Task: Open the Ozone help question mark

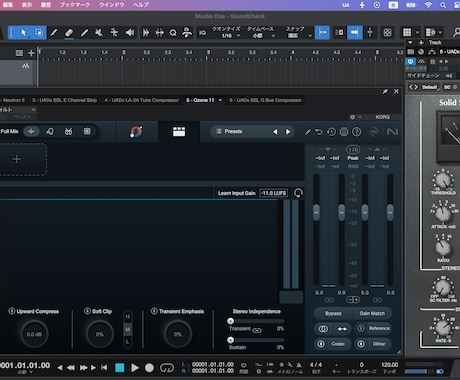Action: pos(357,132)
